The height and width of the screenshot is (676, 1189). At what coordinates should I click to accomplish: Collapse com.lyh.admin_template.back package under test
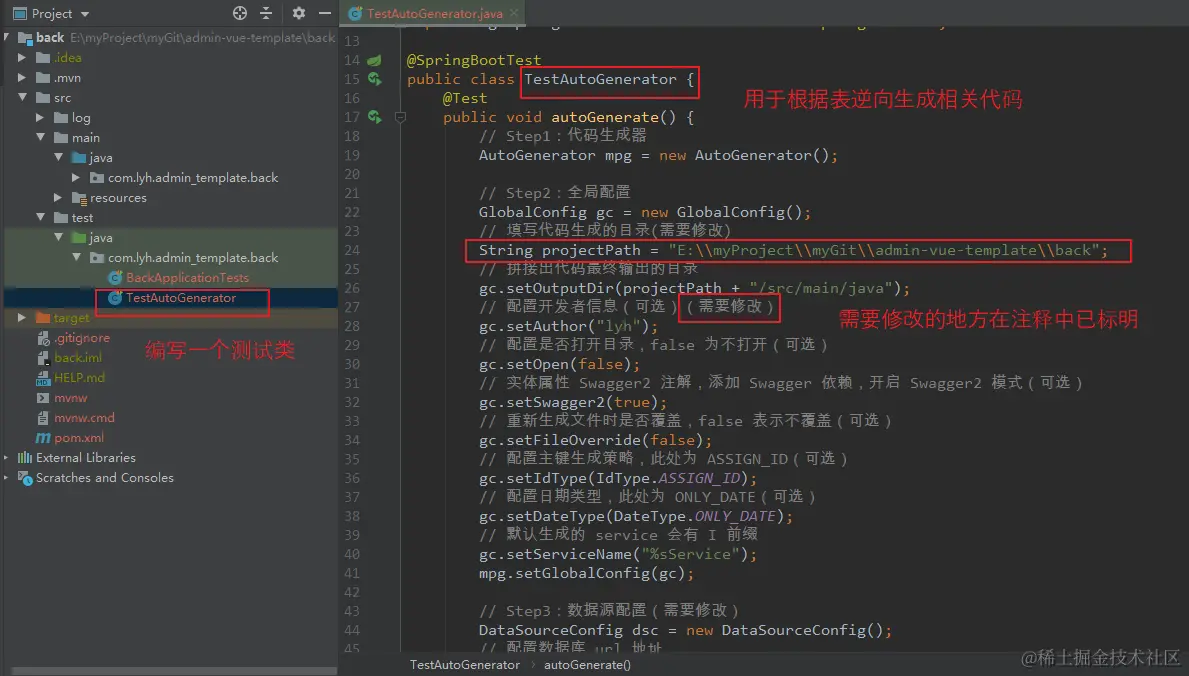coord(76,257)
